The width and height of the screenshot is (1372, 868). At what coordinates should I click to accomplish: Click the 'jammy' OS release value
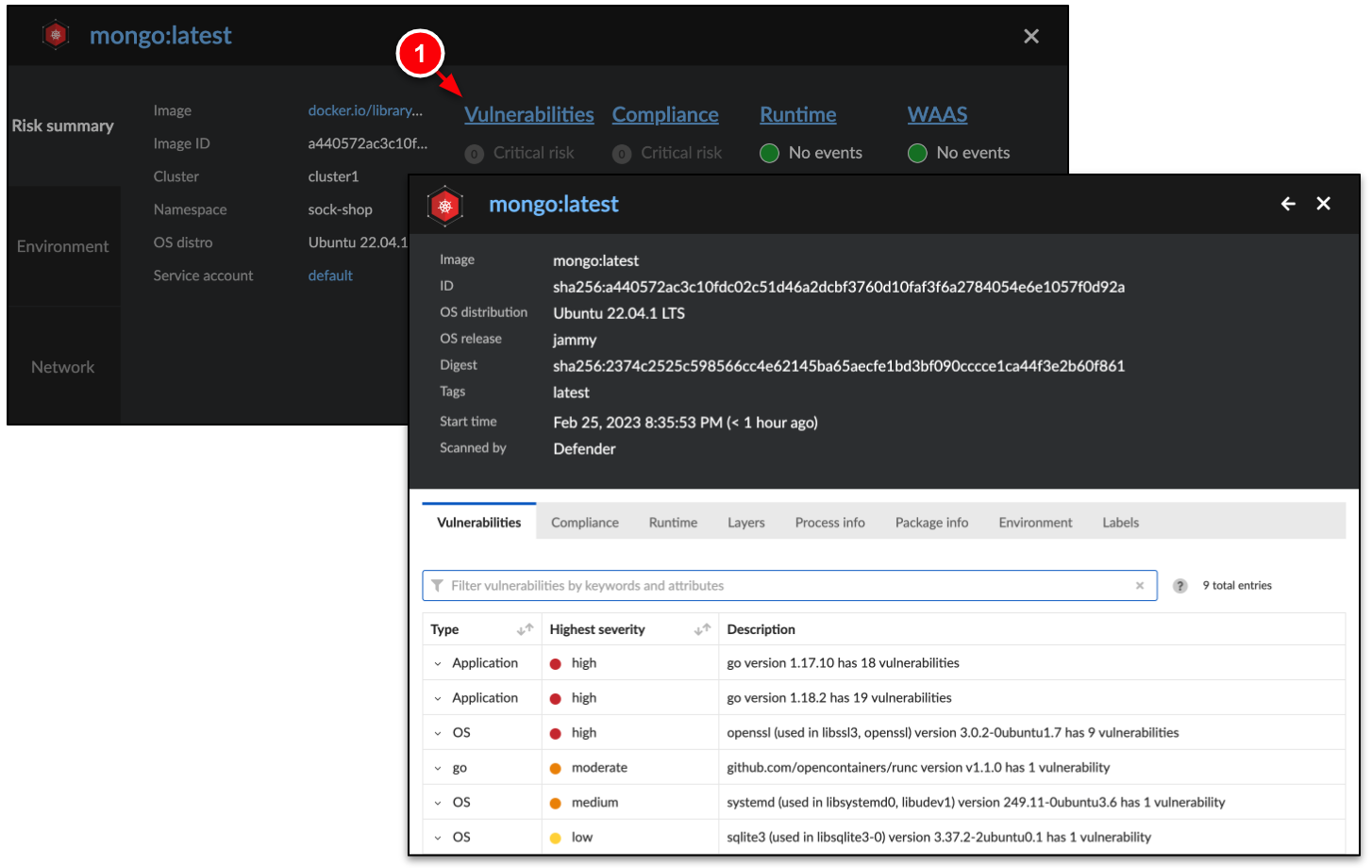575,340
